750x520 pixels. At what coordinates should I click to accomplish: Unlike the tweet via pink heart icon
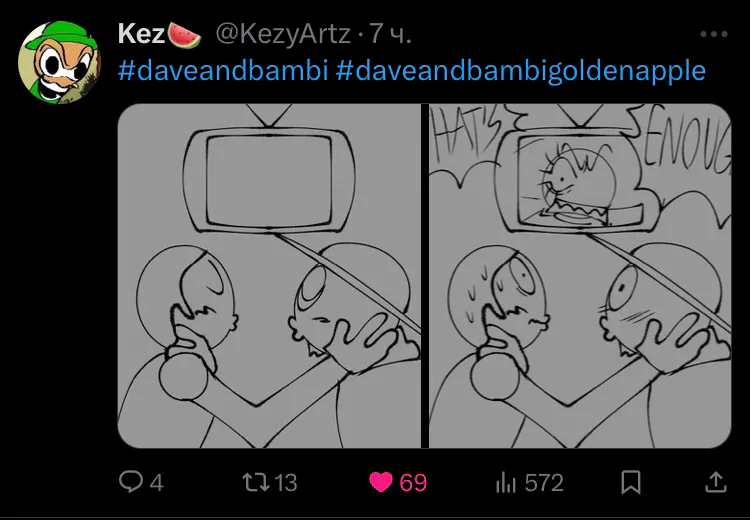[381, 482]
